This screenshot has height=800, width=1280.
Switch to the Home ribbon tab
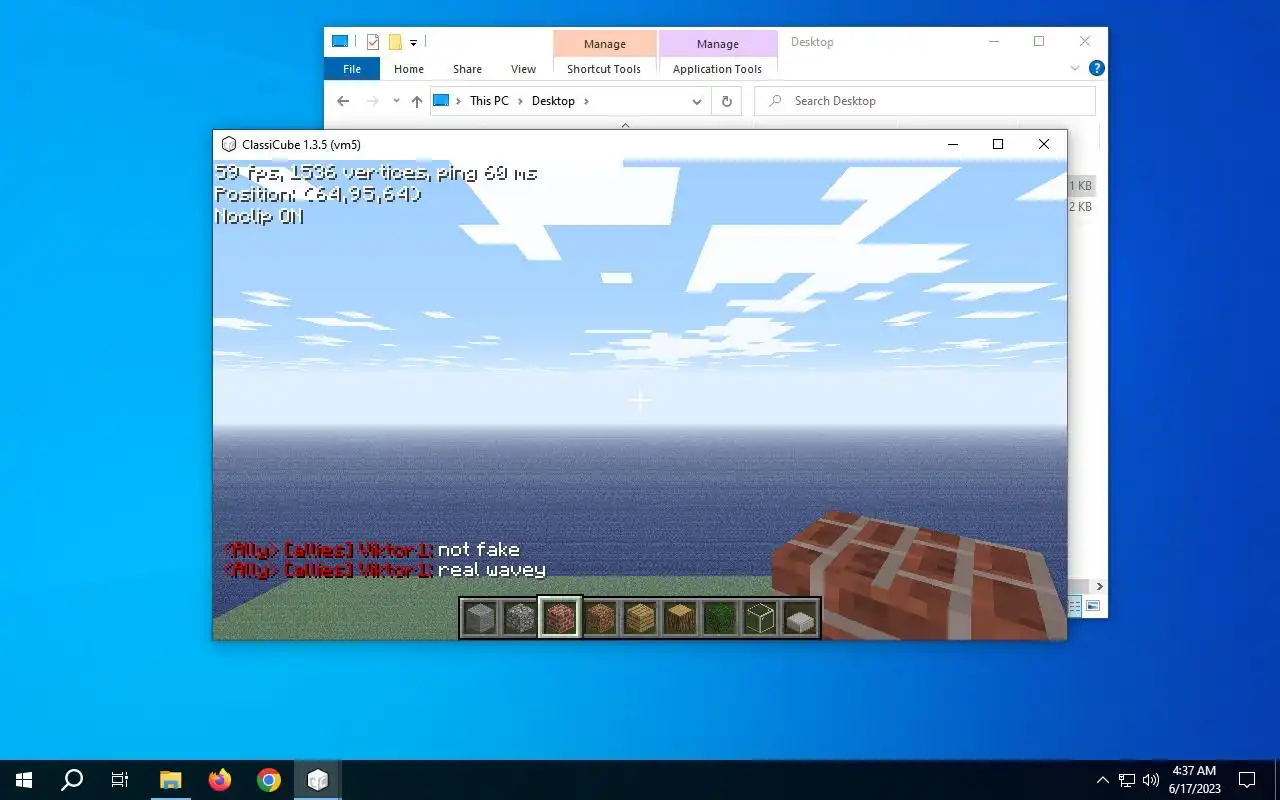tap(409, 69)
